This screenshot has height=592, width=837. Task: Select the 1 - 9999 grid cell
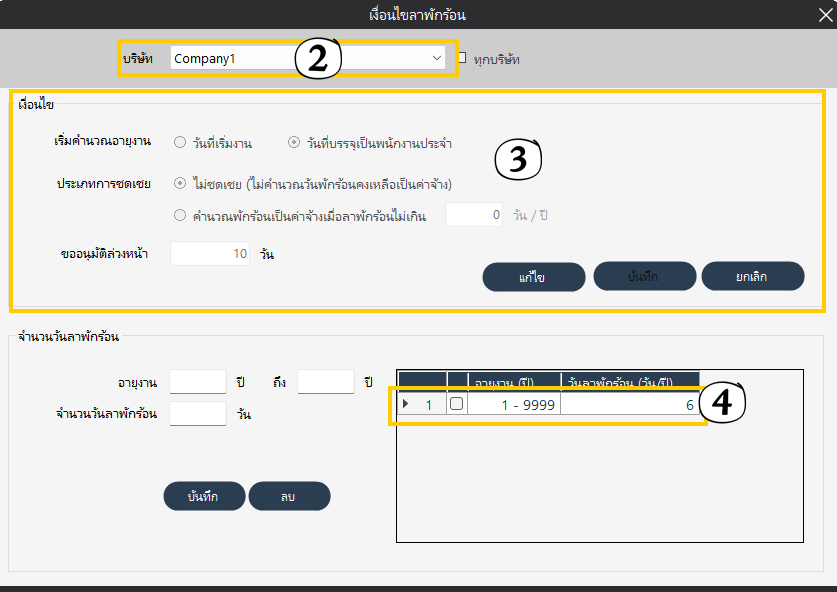[x=514, y=404]
